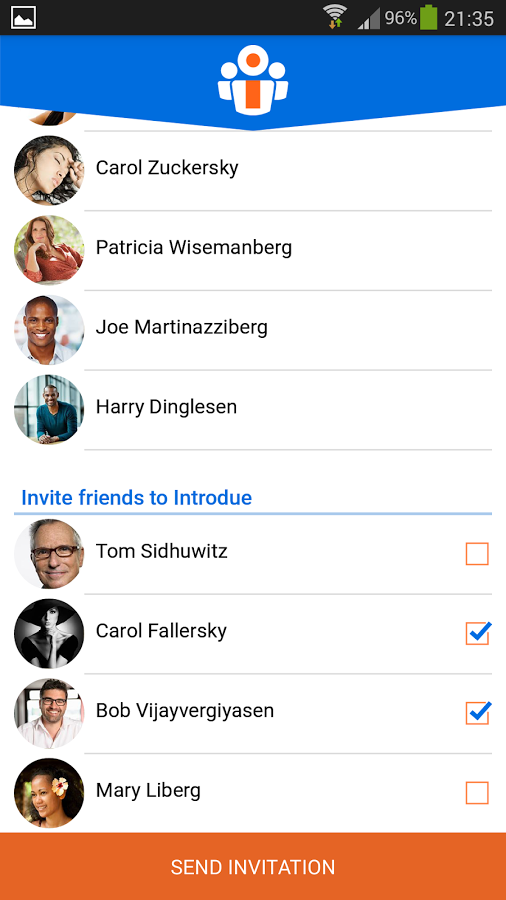Select the Harry Dinglesen contact name
506x900 pixels.
pos(166,407)
